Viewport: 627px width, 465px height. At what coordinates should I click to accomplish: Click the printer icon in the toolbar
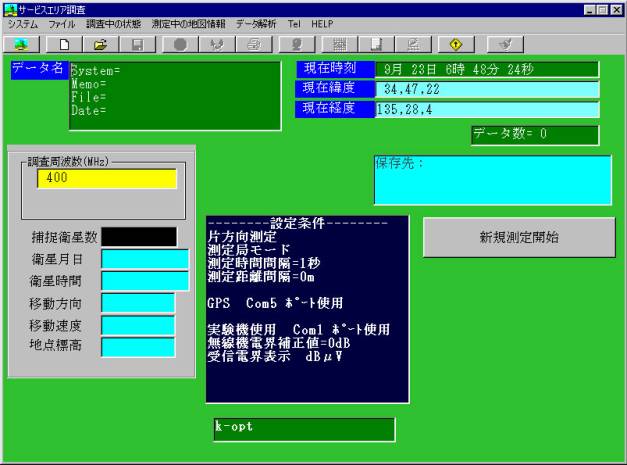[255, 44]
